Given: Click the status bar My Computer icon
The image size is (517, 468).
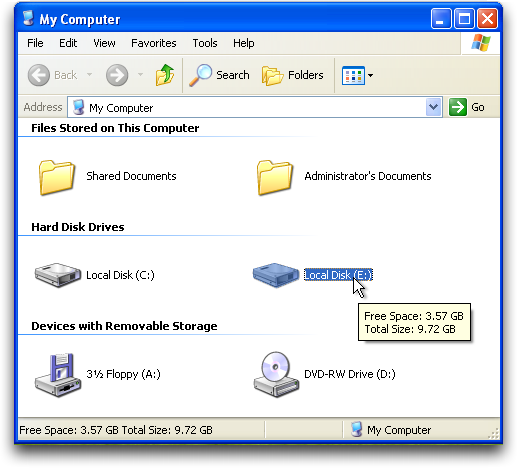Looking at the screenshot, I should point(357,430).
